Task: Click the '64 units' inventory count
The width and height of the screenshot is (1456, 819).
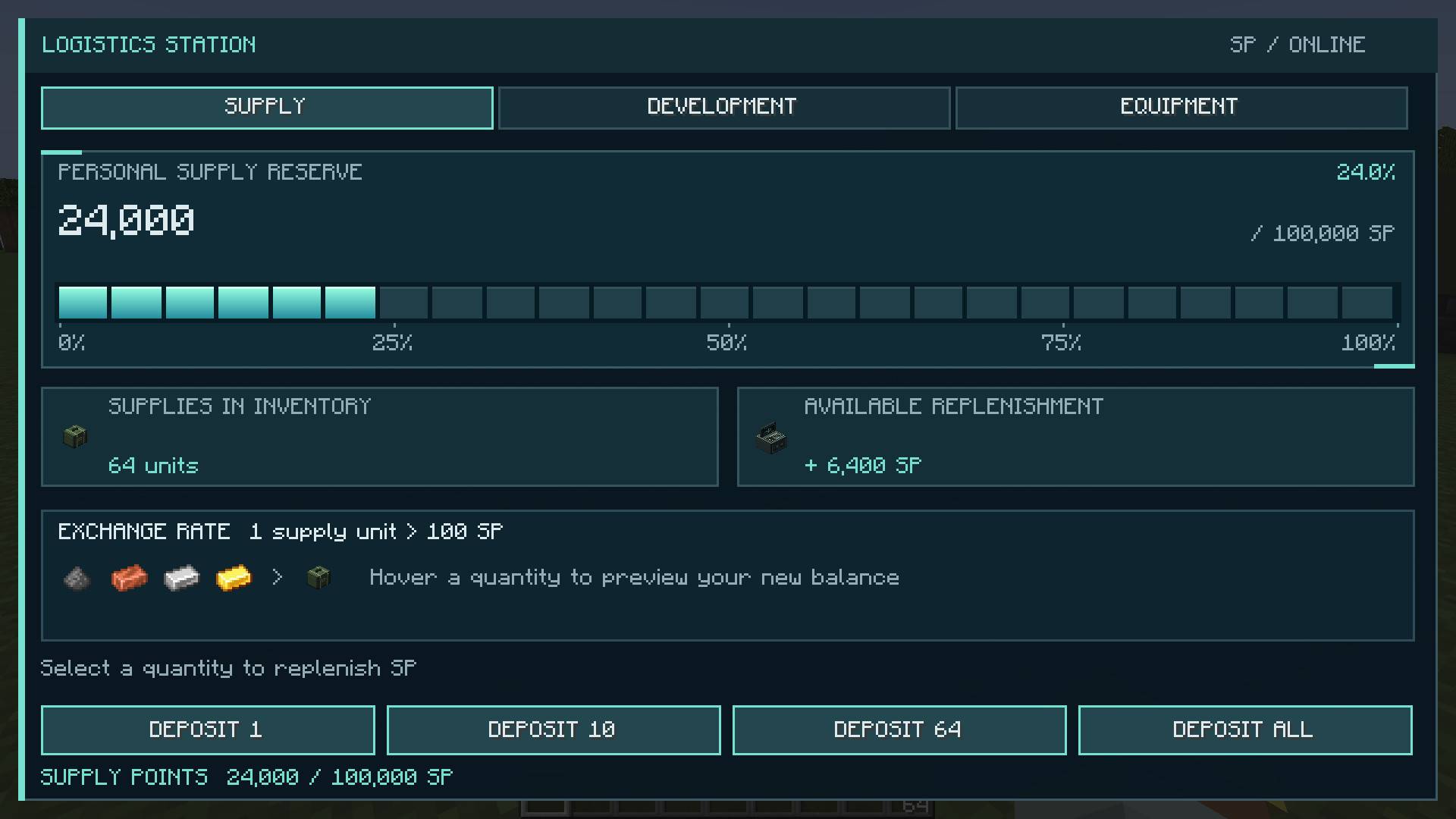Action: 153,466
